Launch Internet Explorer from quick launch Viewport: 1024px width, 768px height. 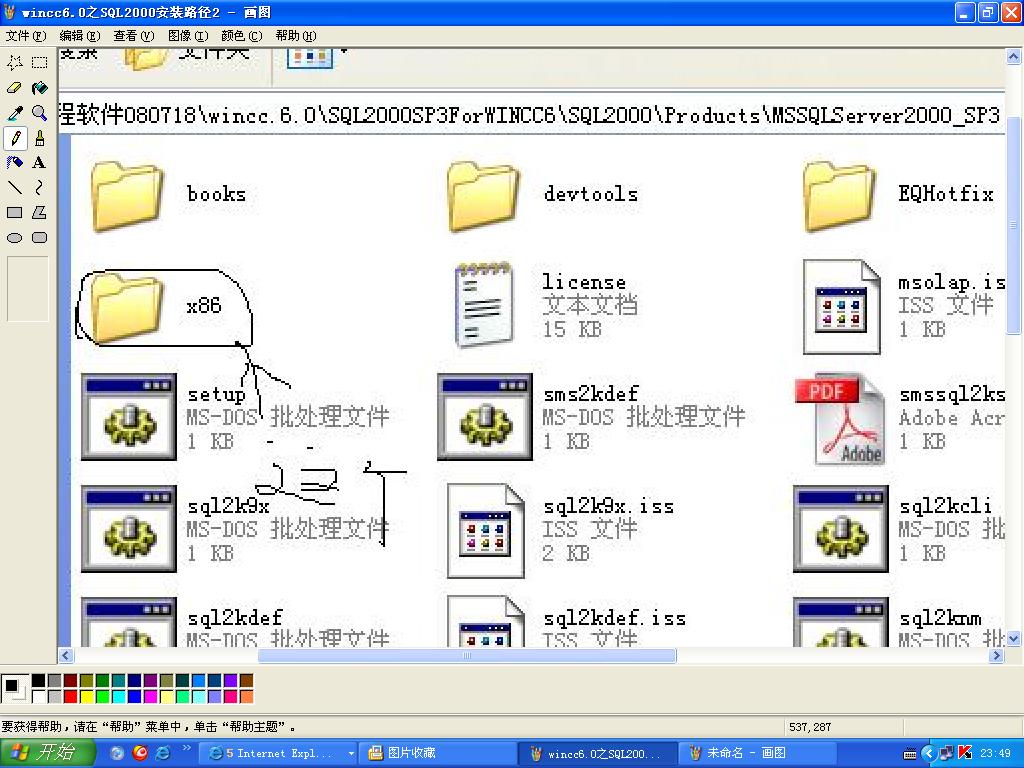pos(163,753)
